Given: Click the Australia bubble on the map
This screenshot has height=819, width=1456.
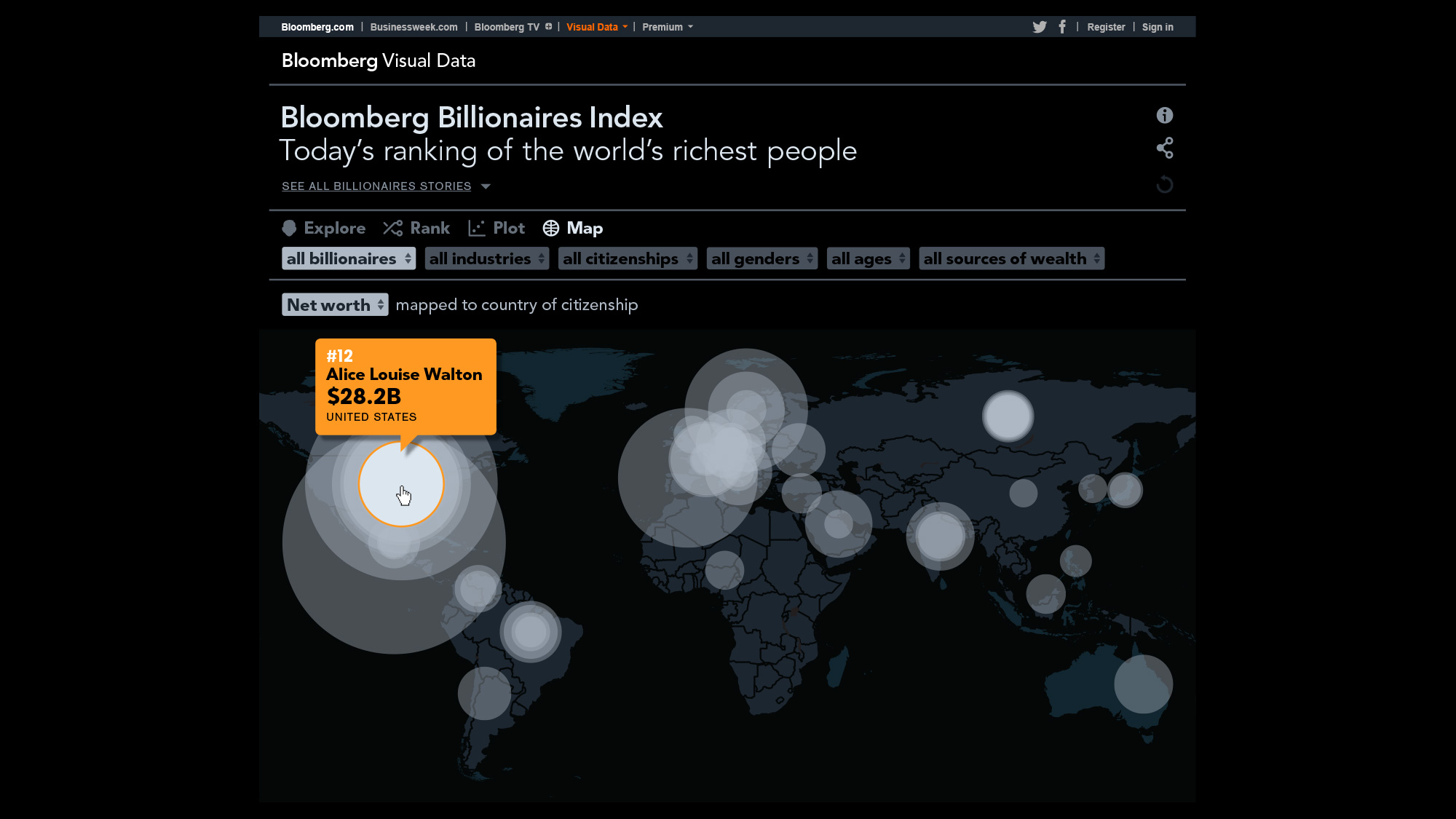Looking at the screenshot, I should (x=1143, y=684).
